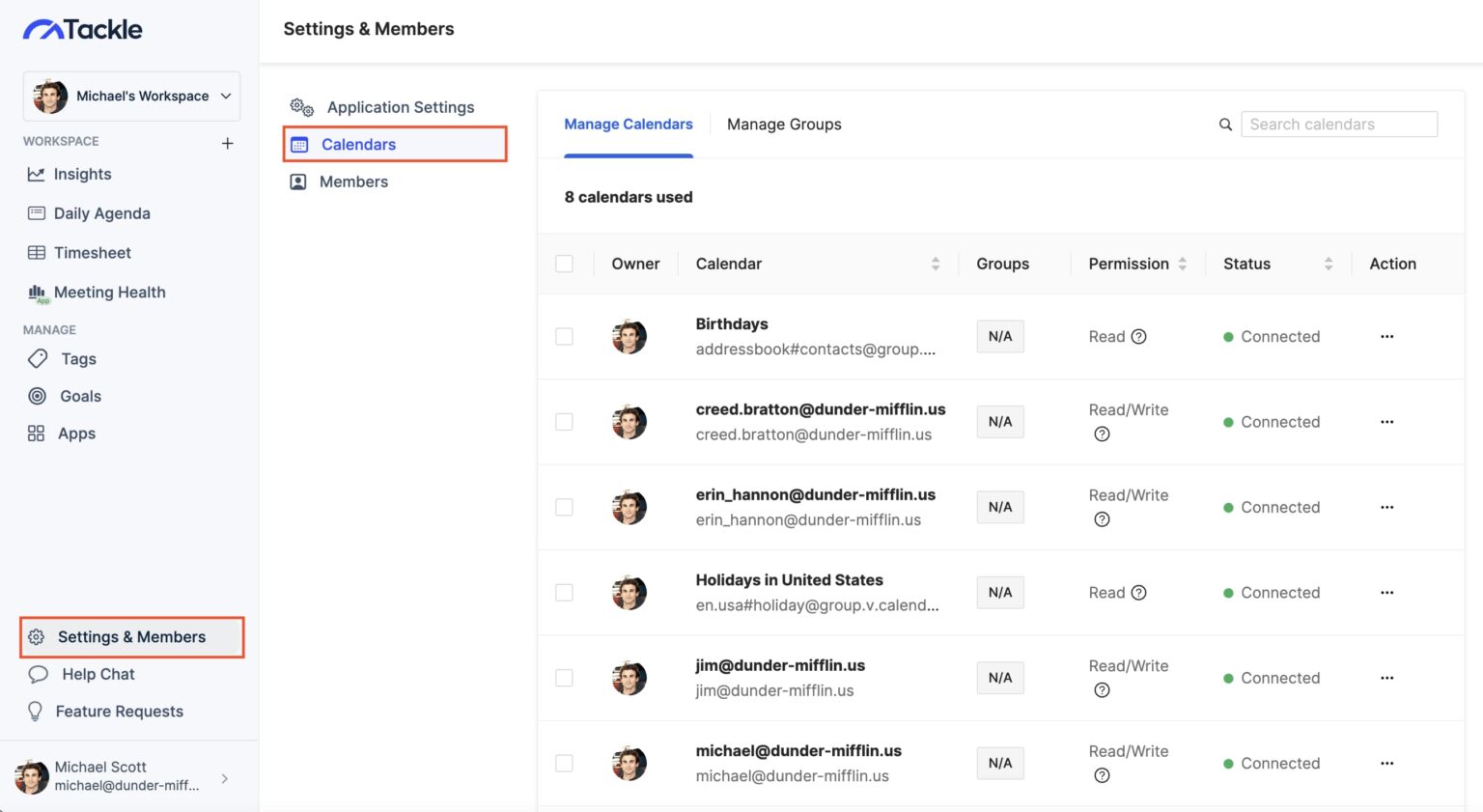This screenshot has width=1483, height=812.
Task: Open action menu for Holidays in United States
Action: (1387, 593)
